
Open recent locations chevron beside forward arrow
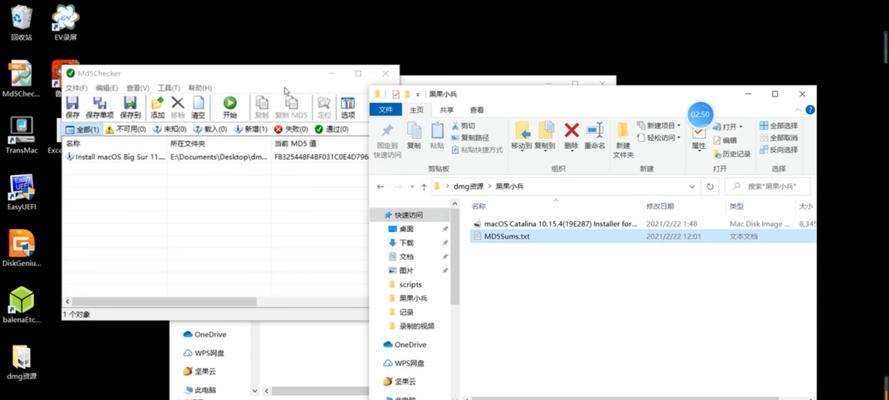pos(412,187)
